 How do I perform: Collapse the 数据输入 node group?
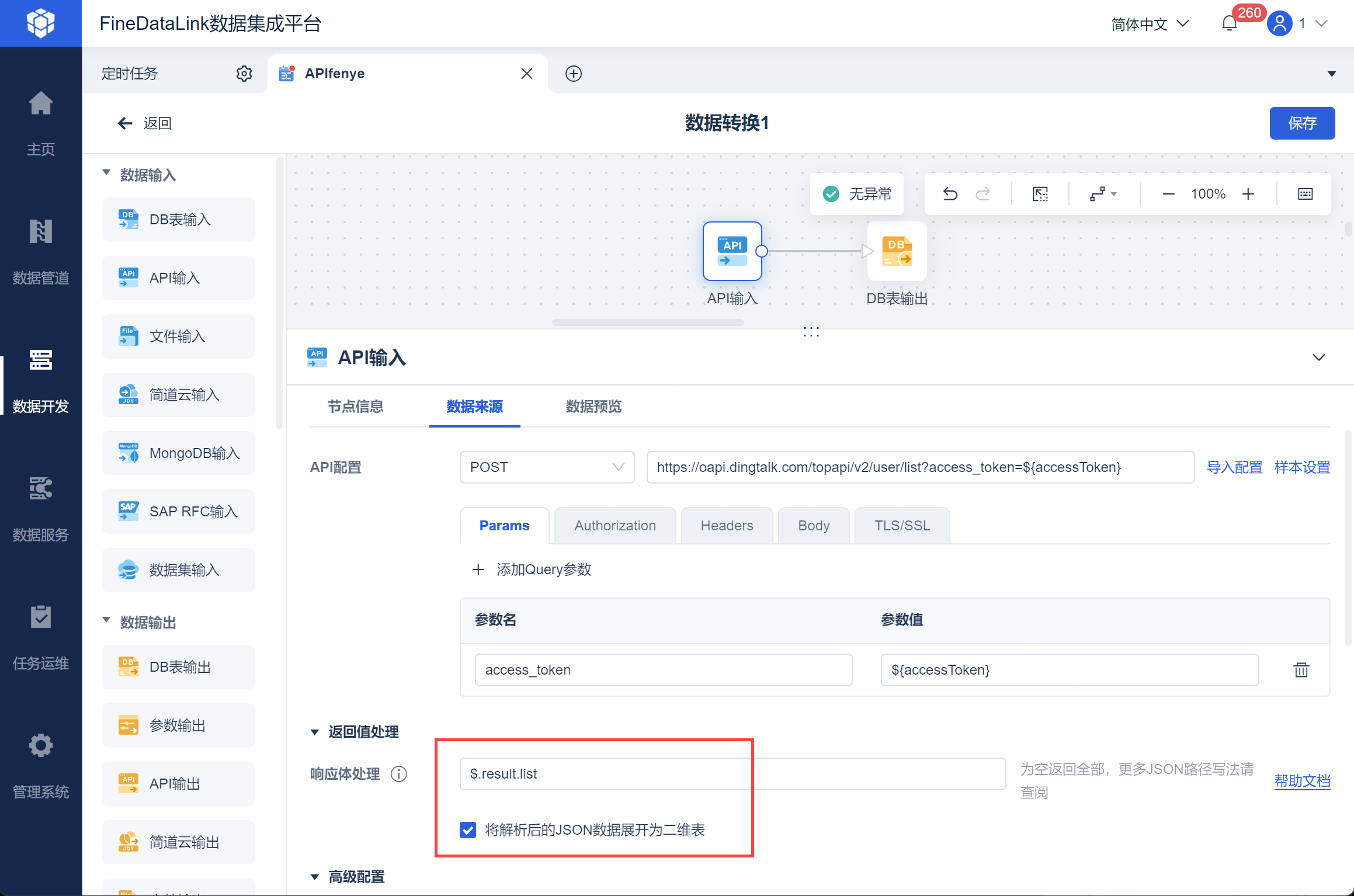[106, 174]
